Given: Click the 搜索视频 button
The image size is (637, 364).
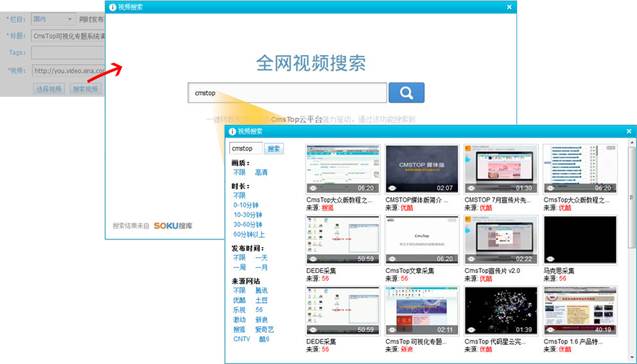Looking at the screenshot, I should 85,89.
